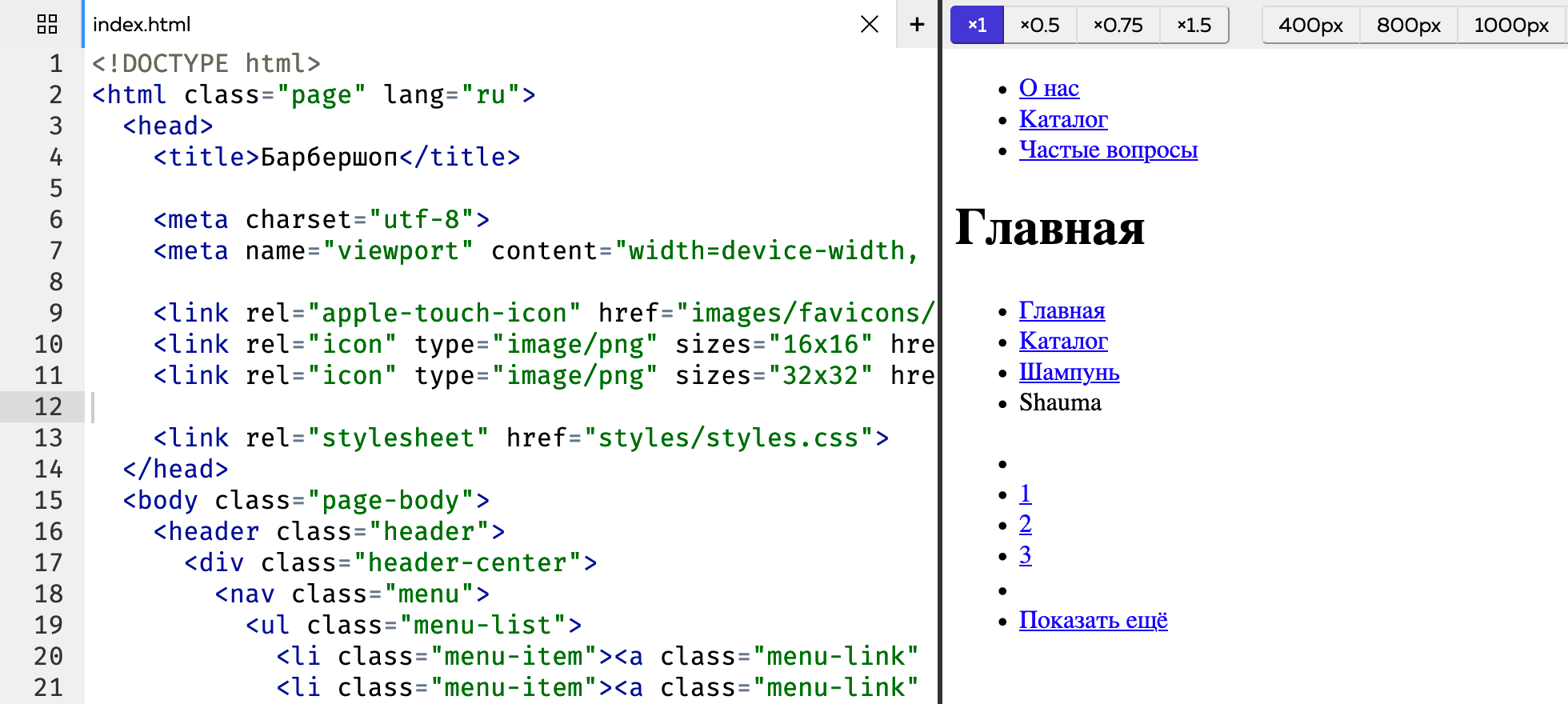Set preview zoom to ×1.5

tap(1194, 25)
